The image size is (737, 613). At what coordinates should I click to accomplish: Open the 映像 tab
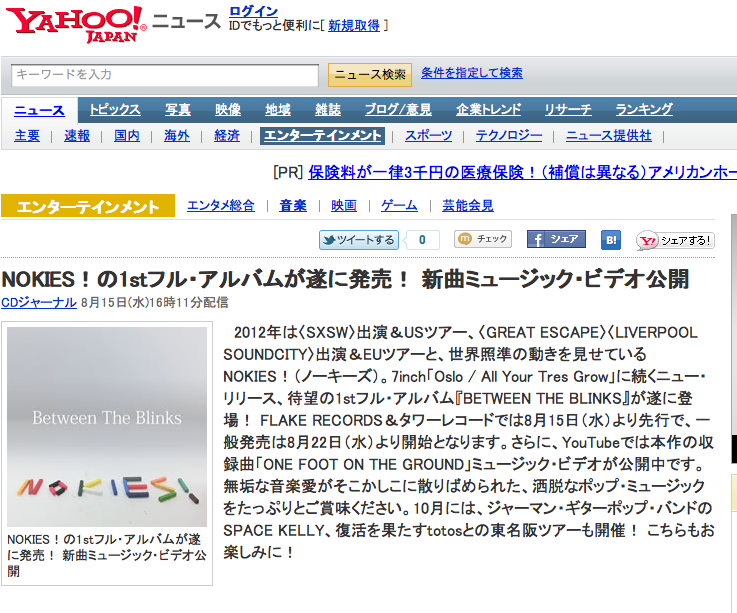point(228,110)
